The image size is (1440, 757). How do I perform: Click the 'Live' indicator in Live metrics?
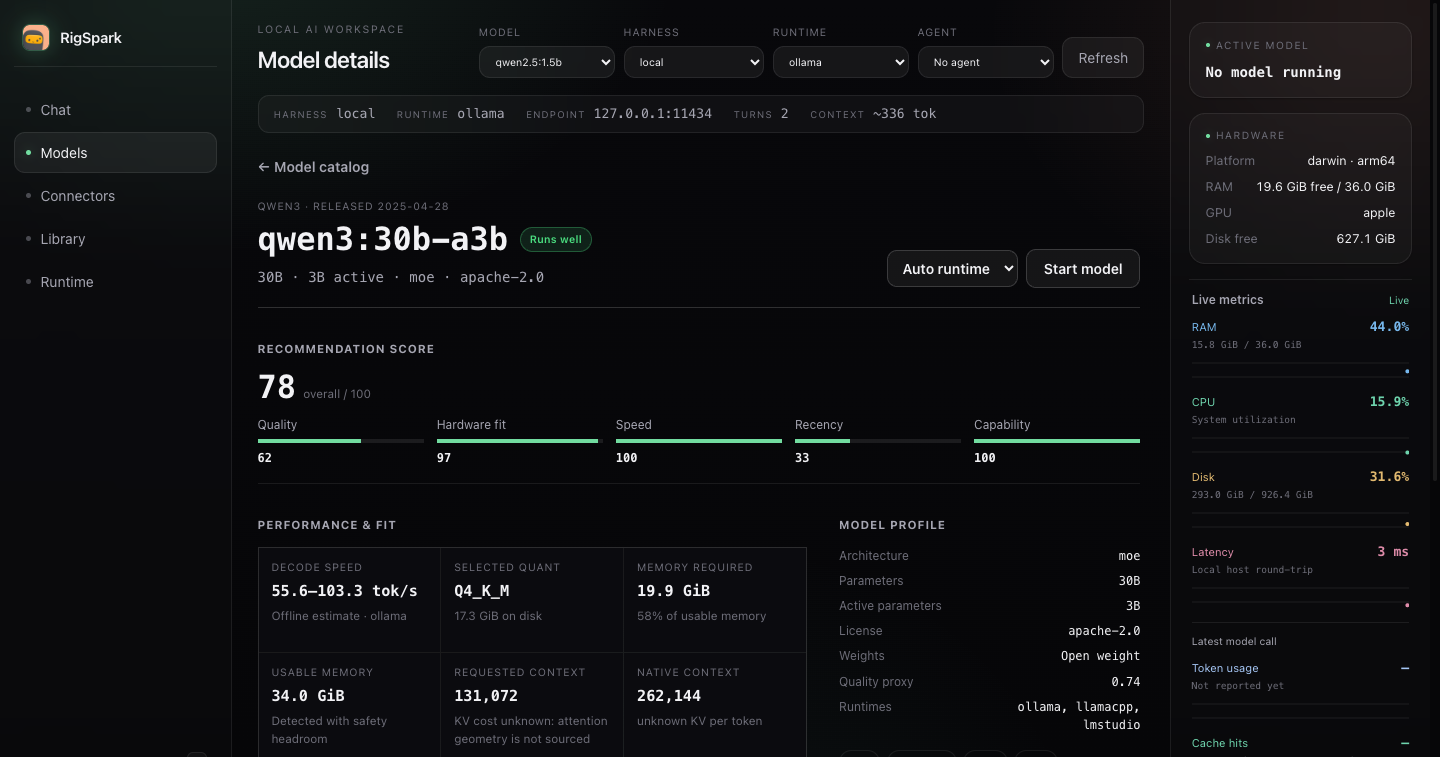[x=1399, y=300]
